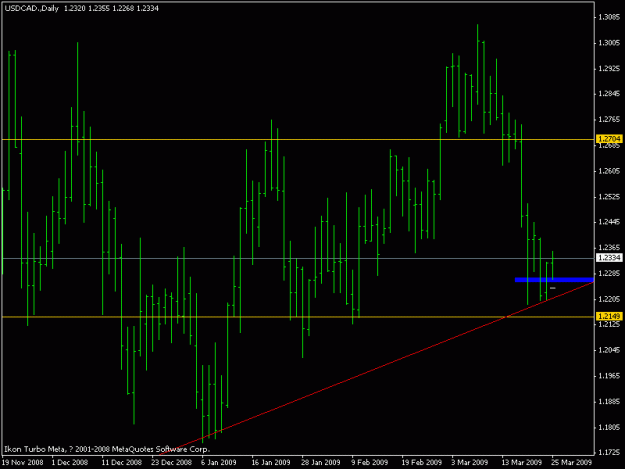
Task: Click the yellow 1.2704 price label
Action: (x=609, y=139)
